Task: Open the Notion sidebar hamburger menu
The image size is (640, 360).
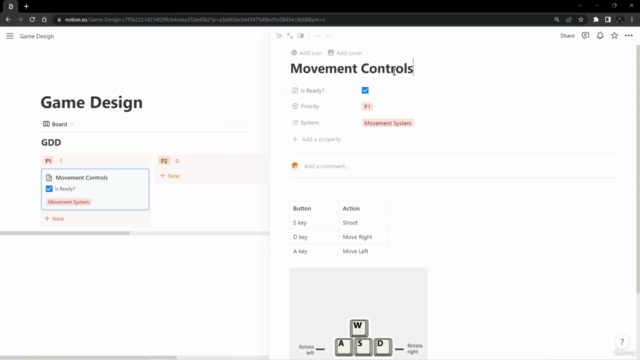Action: [10, 36]
